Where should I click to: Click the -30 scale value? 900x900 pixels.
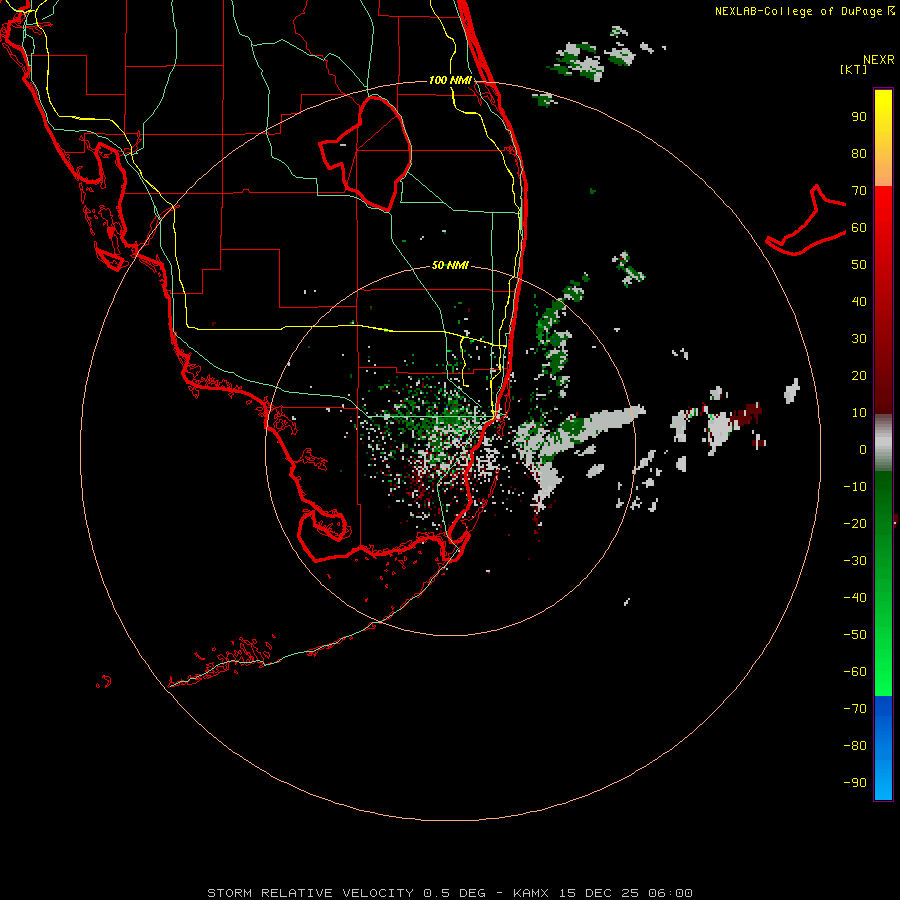pyautogui.click(x=855, y=561)
